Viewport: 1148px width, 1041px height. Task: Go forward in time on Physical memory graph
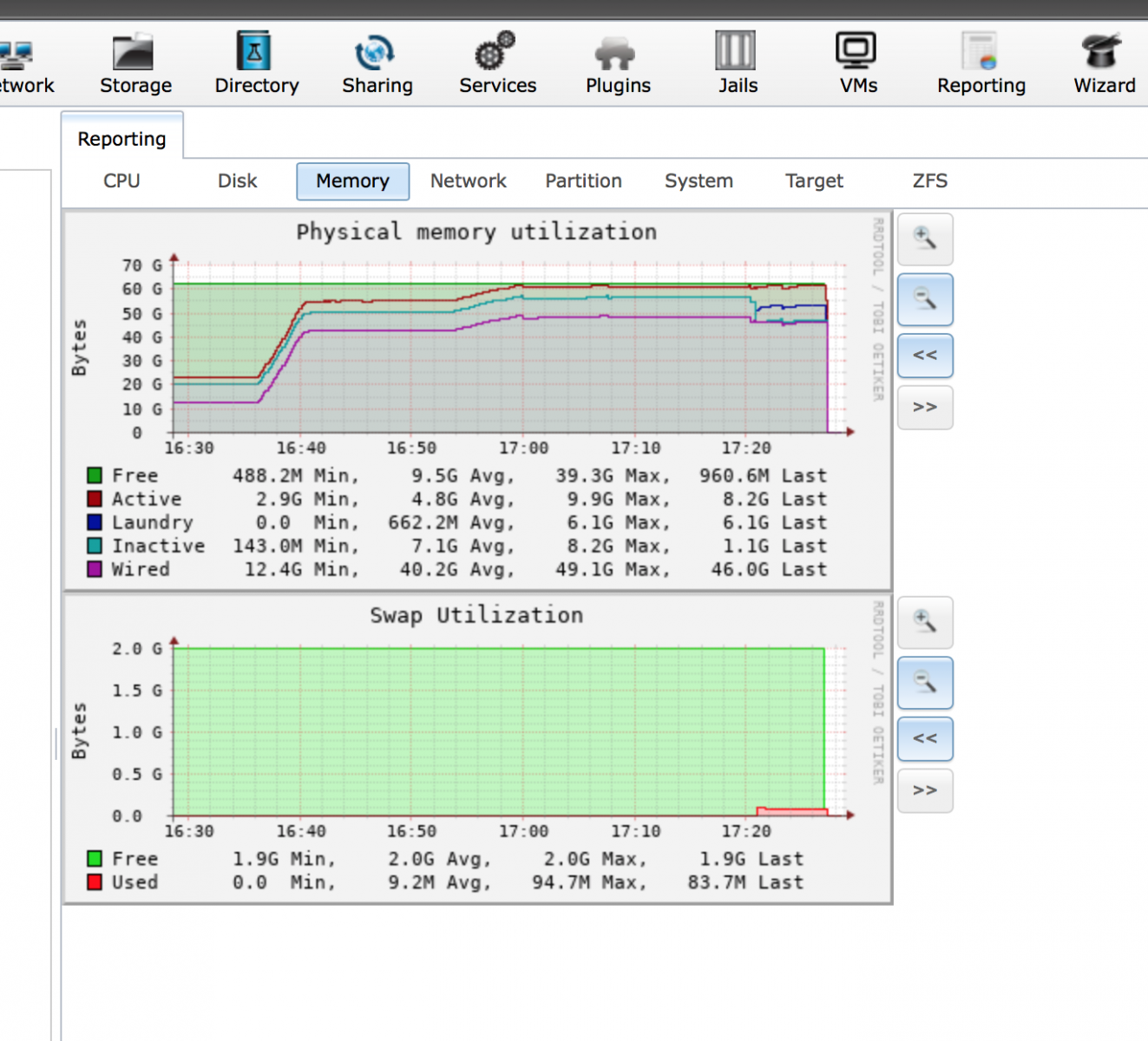(925, 408)
